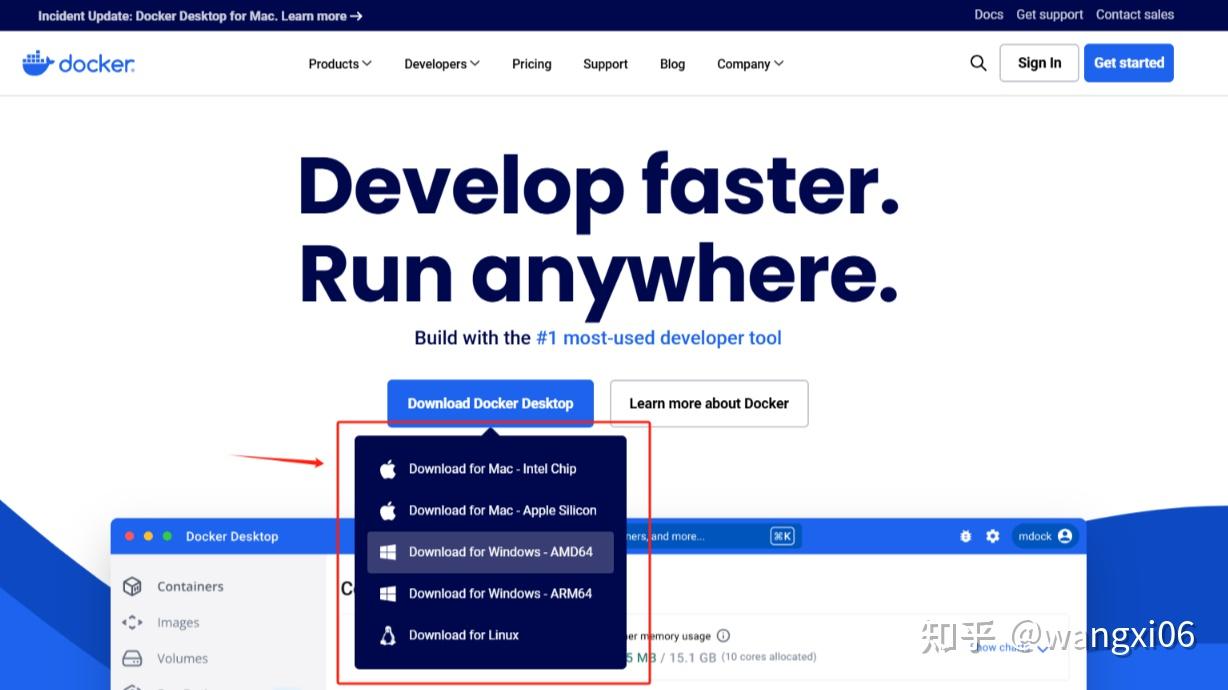Open the mdock account avatar menu
The width and height of the screenshot is (1228, 690).
(1045, 536)
